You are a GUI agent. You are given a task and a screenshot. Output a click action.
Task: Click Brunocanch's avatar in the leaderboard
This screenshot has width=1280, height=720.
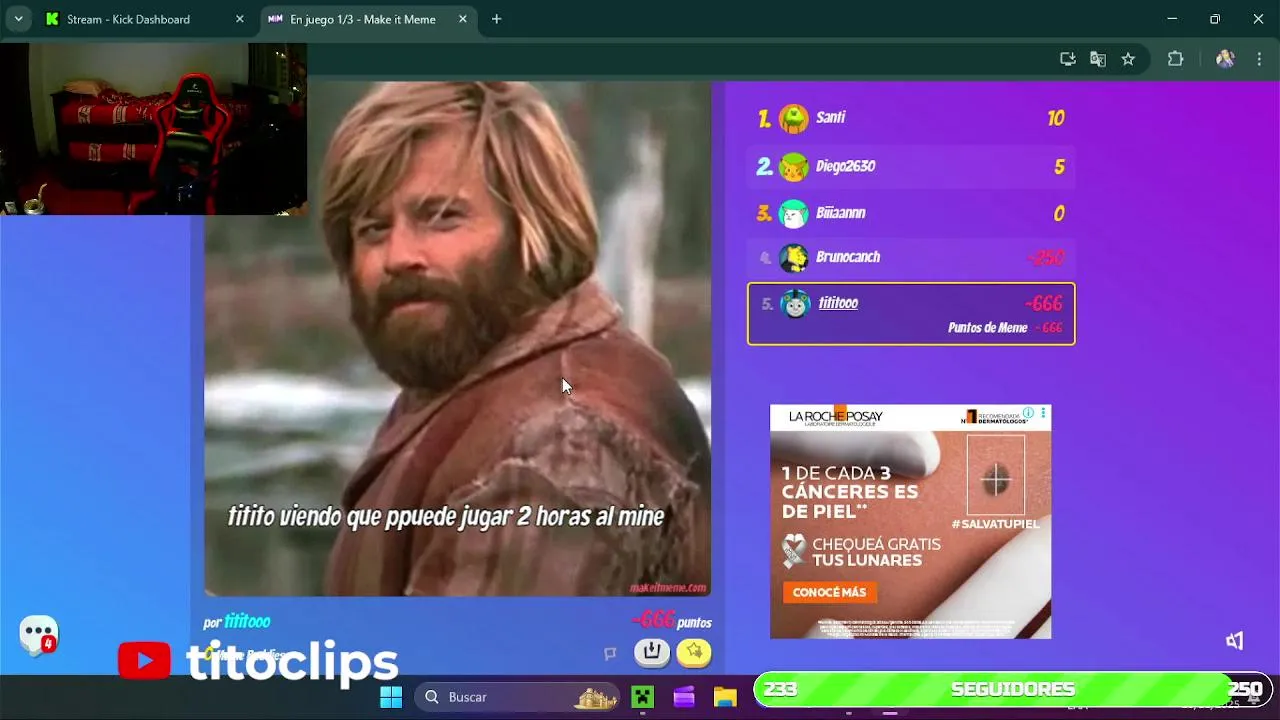pyautogui.click(x=794, y=258)
